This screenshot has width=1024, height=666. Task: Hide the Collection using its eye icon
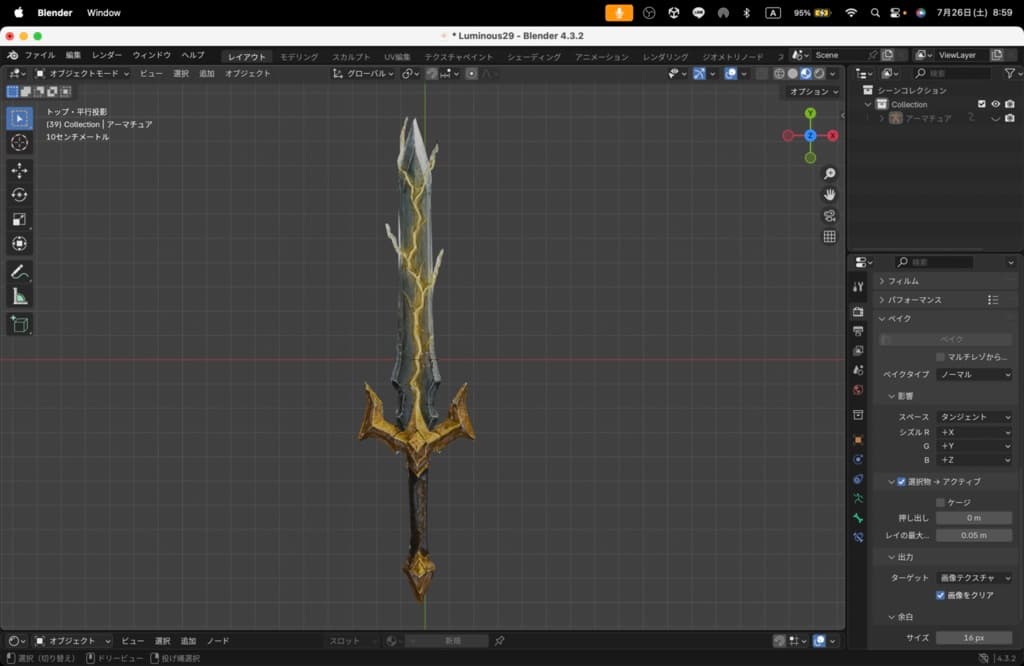coord(995,104)
